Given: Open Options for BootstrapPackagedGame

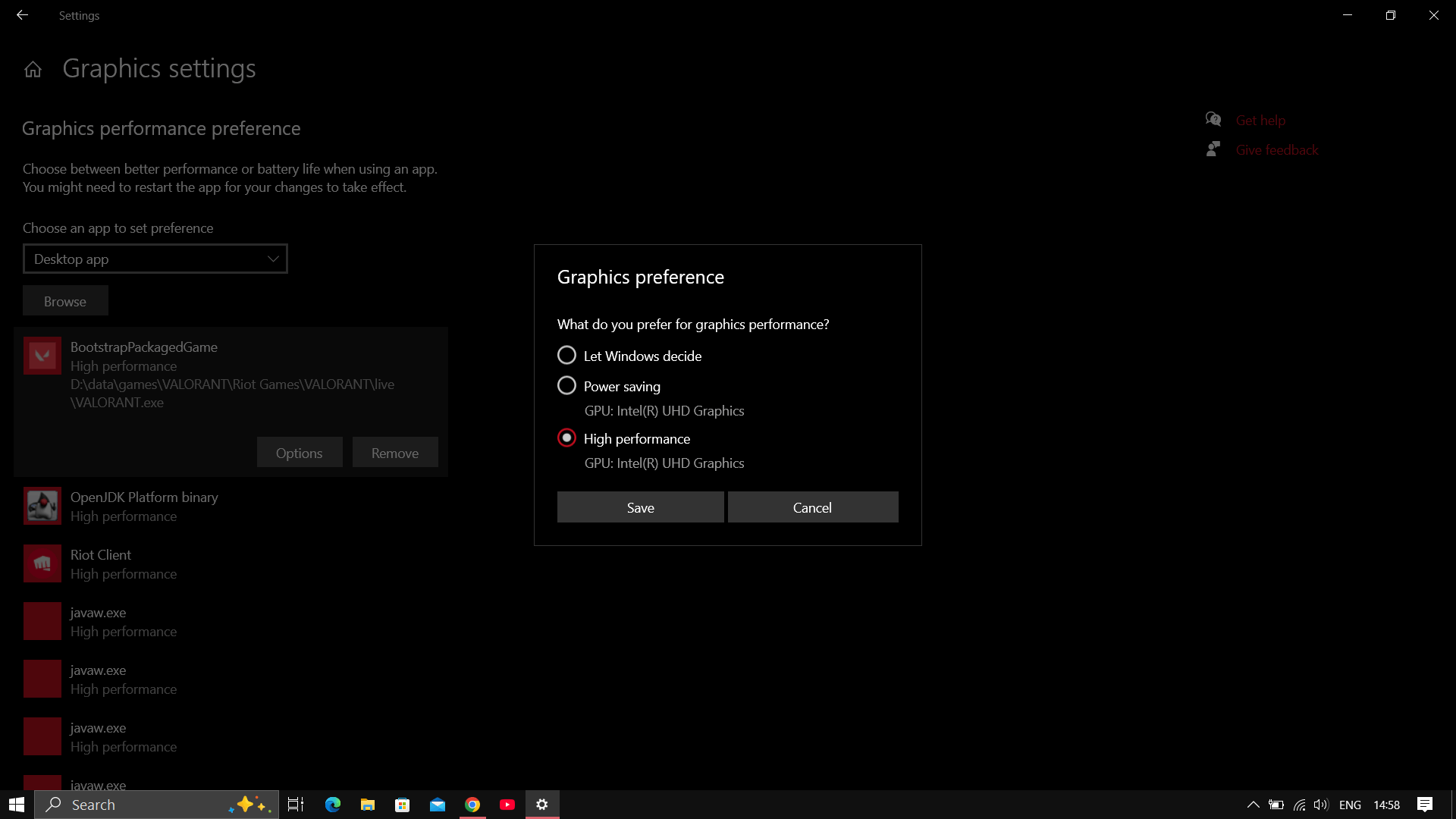Looking at the screenshot, I should 300,453.
